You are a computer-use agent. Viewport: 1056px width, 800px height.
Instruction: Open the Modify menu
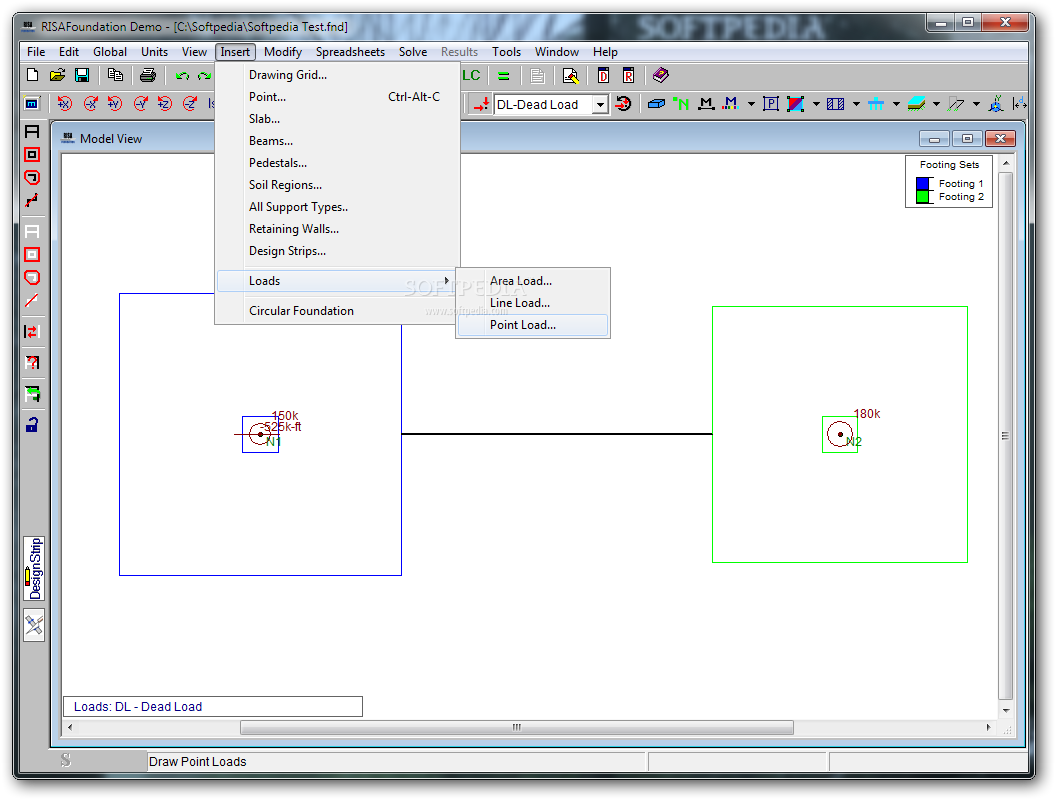(283, 52)
